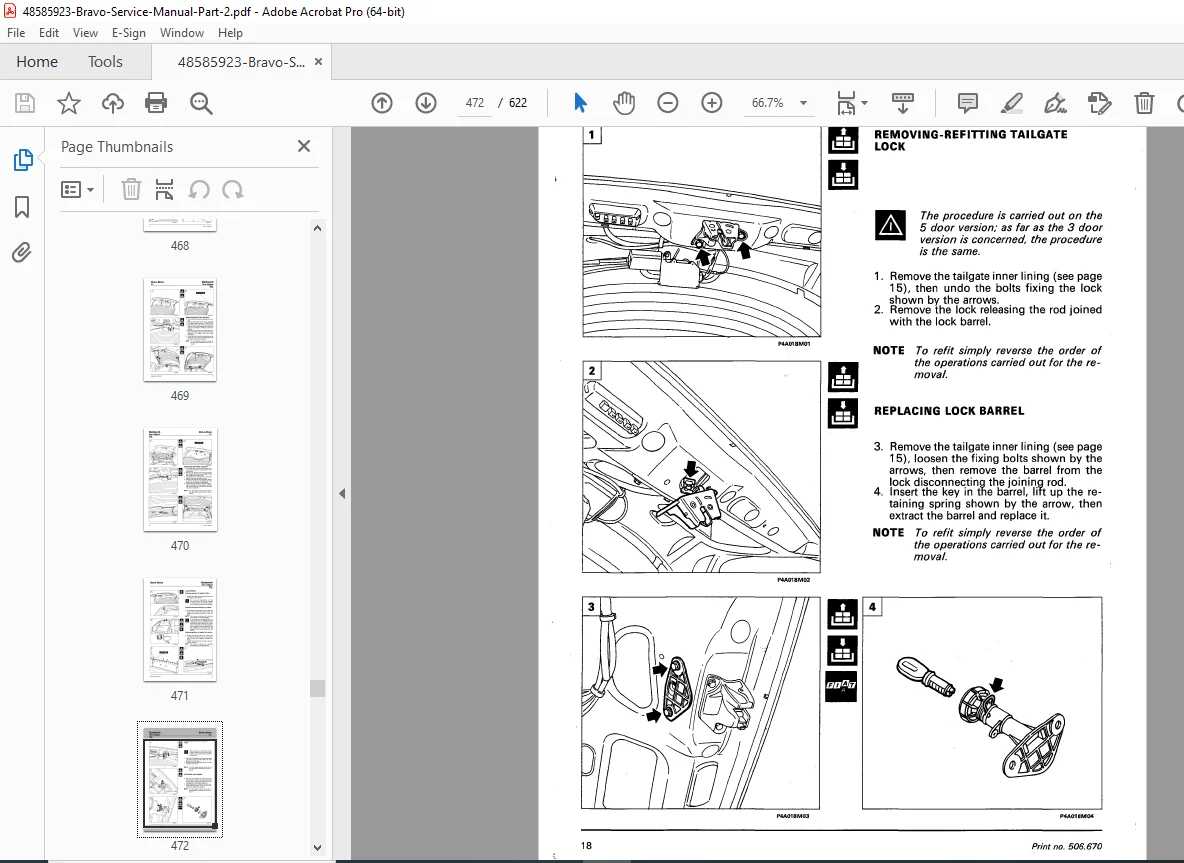Select page 469 thumbnail
The width and height of the screenshot is (1184, 863).
pyautogui.click(x=180, y=330)
